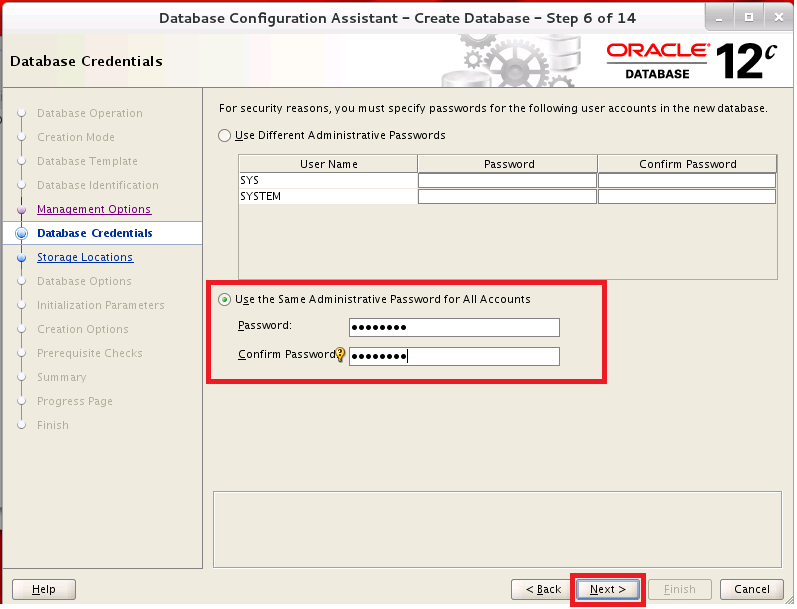Click the Cancel button
This screenshot has height=609, width=797.
click(751, 589)
